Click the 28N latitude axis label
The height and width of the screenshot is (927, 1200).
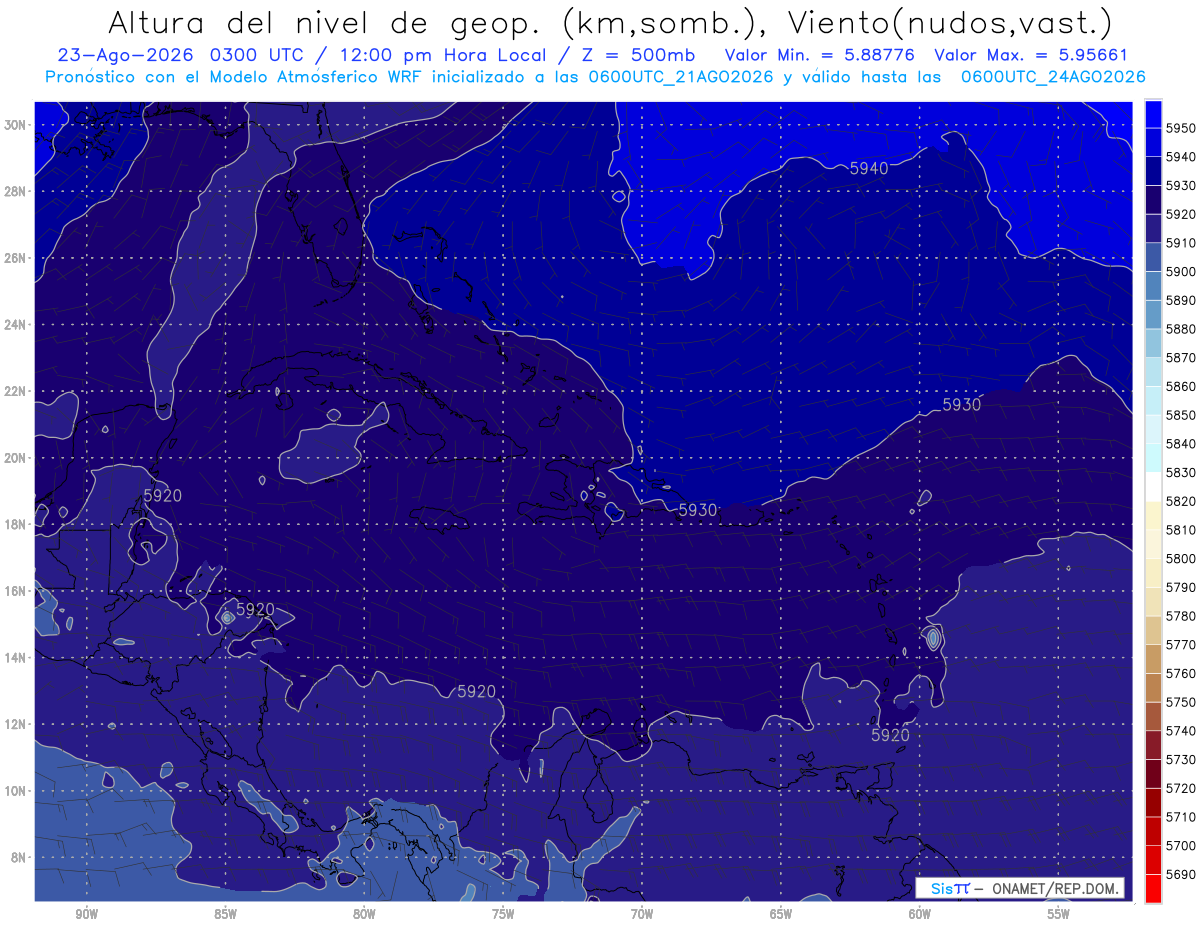pyautogui.click(x=16, y=191)
